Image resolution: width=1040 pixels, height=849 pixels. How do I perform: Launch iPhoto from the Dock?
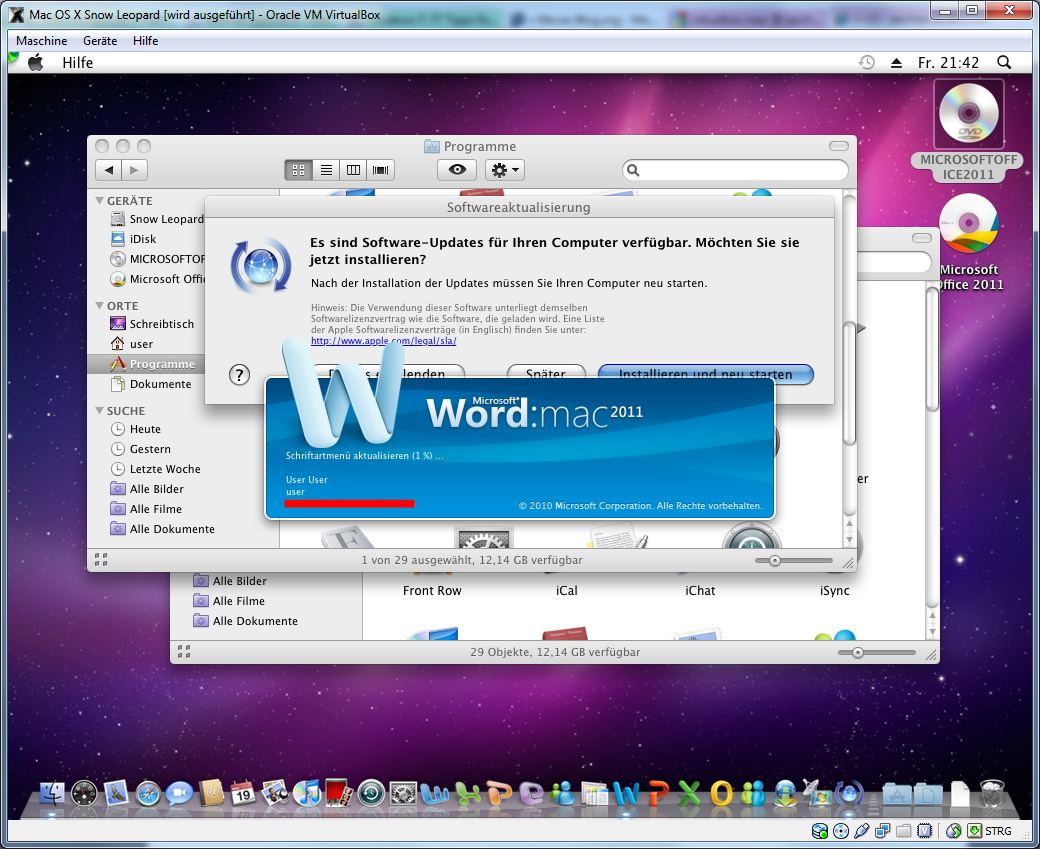[274, 793]
